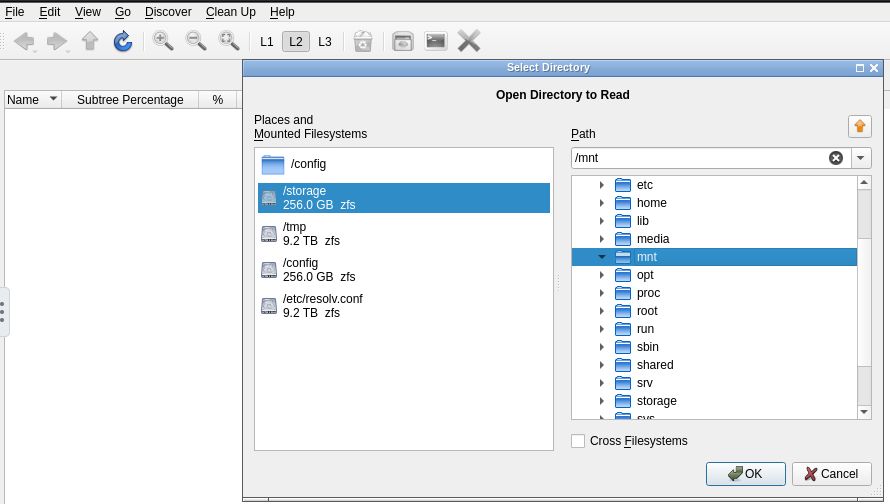The height and width of the screenshot is (504, 890).
Task: Select the home folder row
Action: coord(714,203)
